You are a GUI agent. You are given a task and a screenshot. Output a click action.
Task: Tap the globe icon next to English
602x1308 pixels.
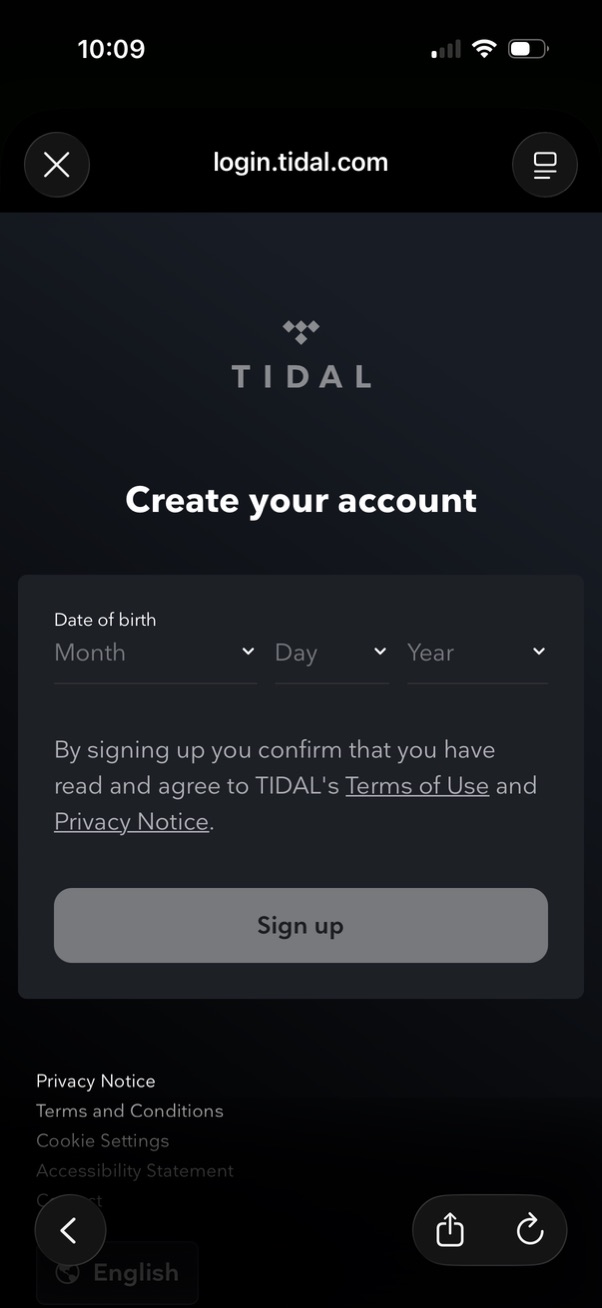click(x=66, y=1273)
